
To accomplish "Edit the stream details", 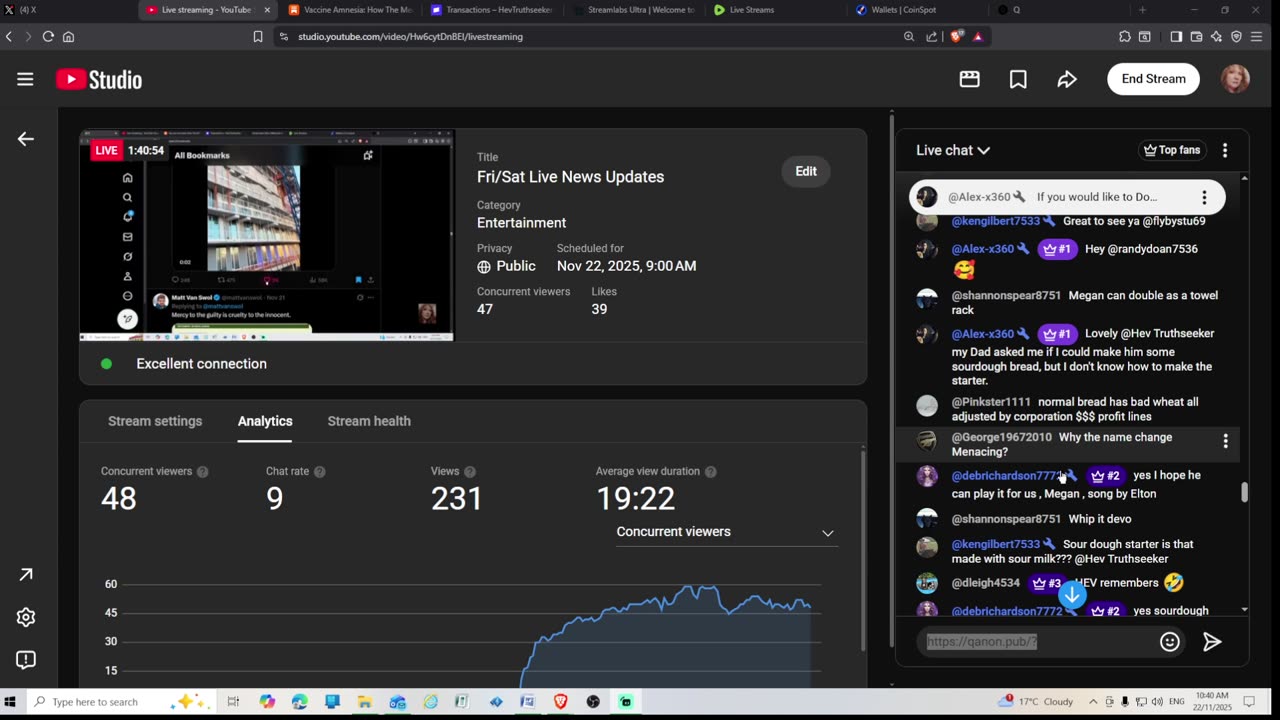I will pos(806,171).
